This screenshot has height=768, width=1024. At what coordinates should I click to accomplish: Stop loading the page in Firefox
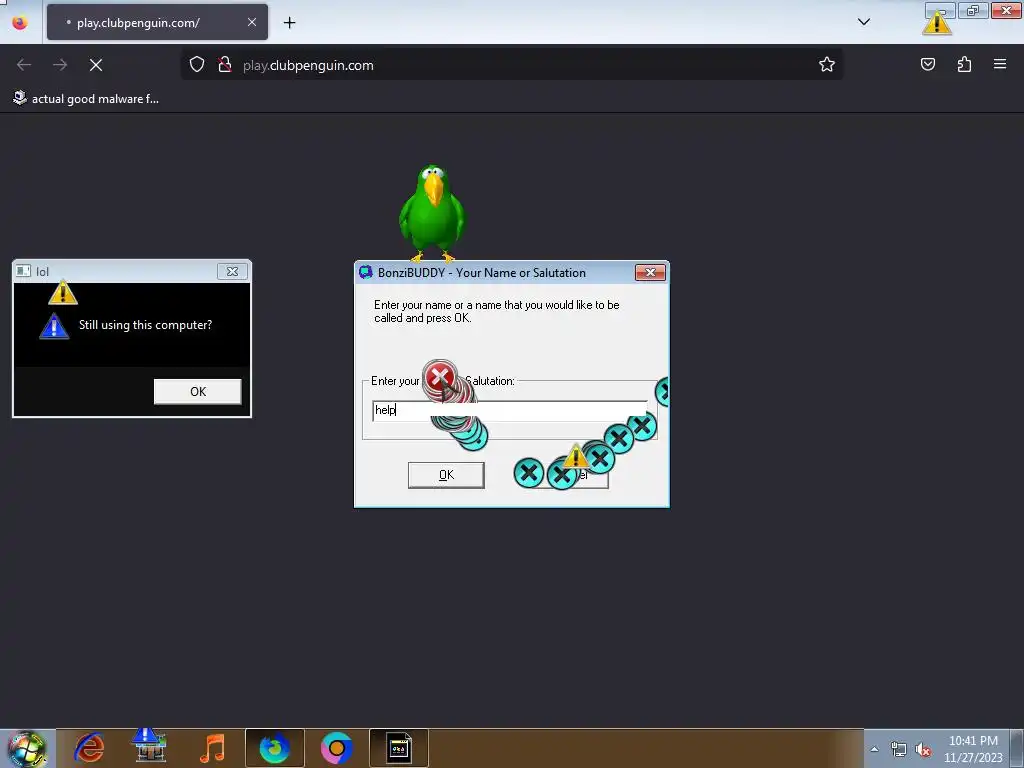coord(96,65)
